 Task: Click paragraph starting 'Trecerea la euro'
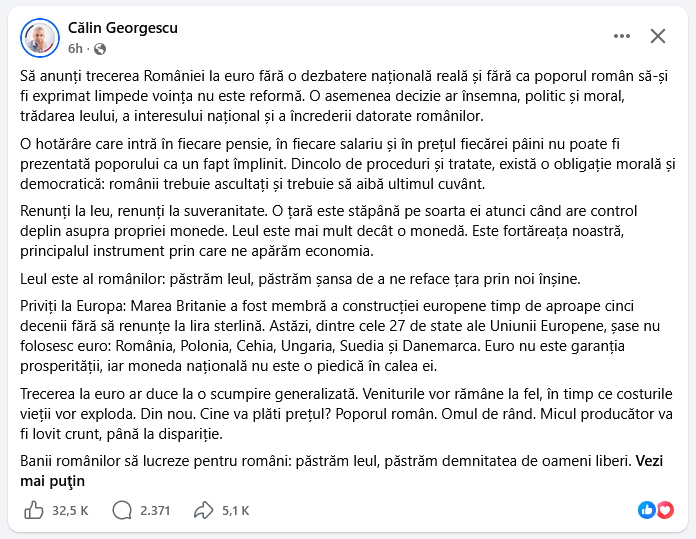pos(347,414)
